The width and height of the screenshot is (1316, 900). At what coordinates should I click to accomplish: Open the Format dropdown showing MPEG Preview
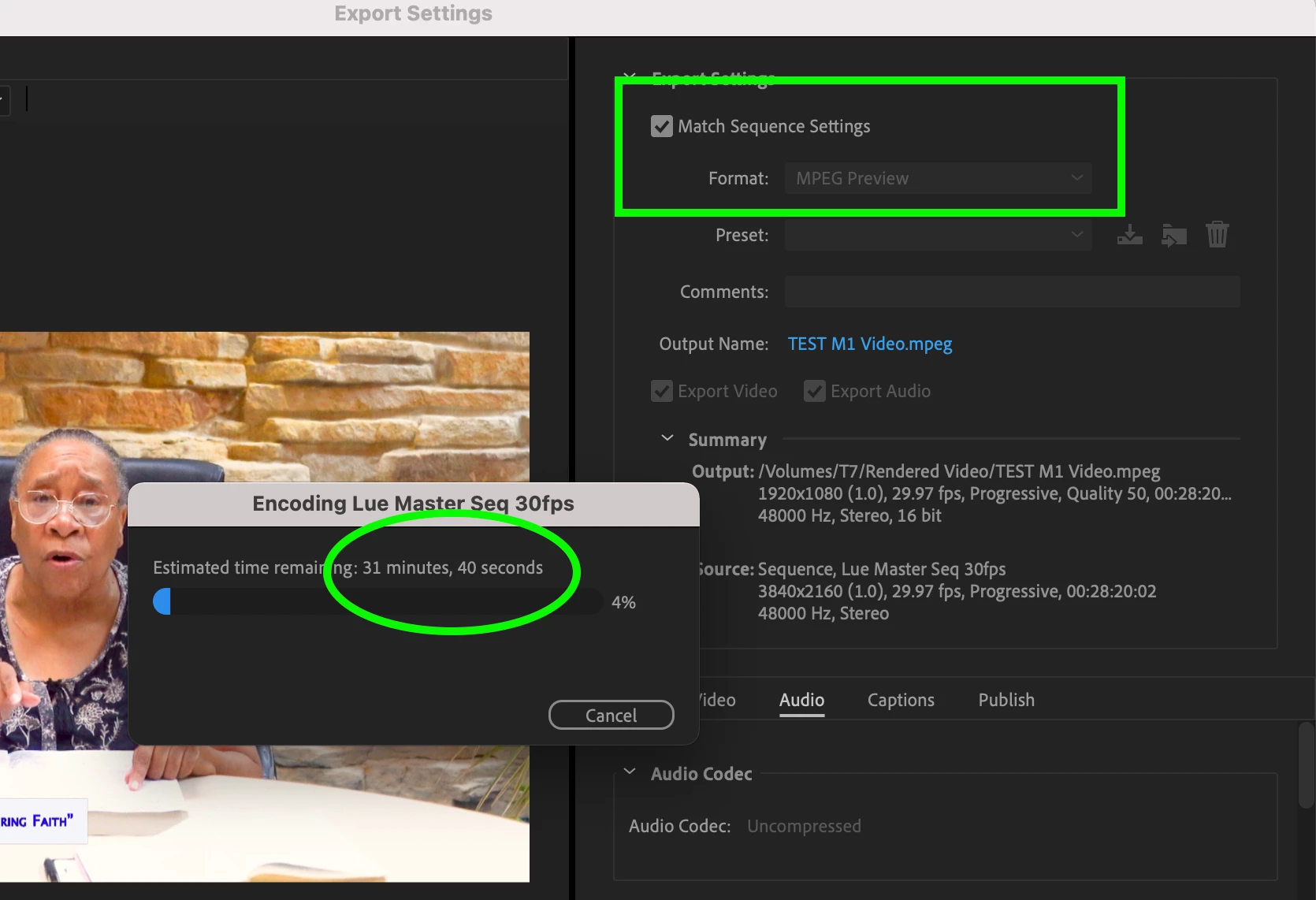coord(938,178)
